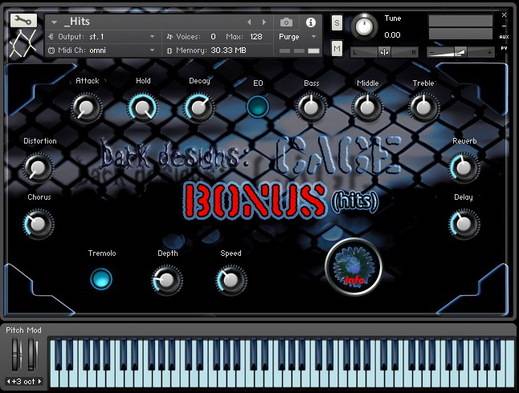Click the PV button in header
Image resolution: width=519 pixels, height=393 pixels.
[x=504, y=49]
